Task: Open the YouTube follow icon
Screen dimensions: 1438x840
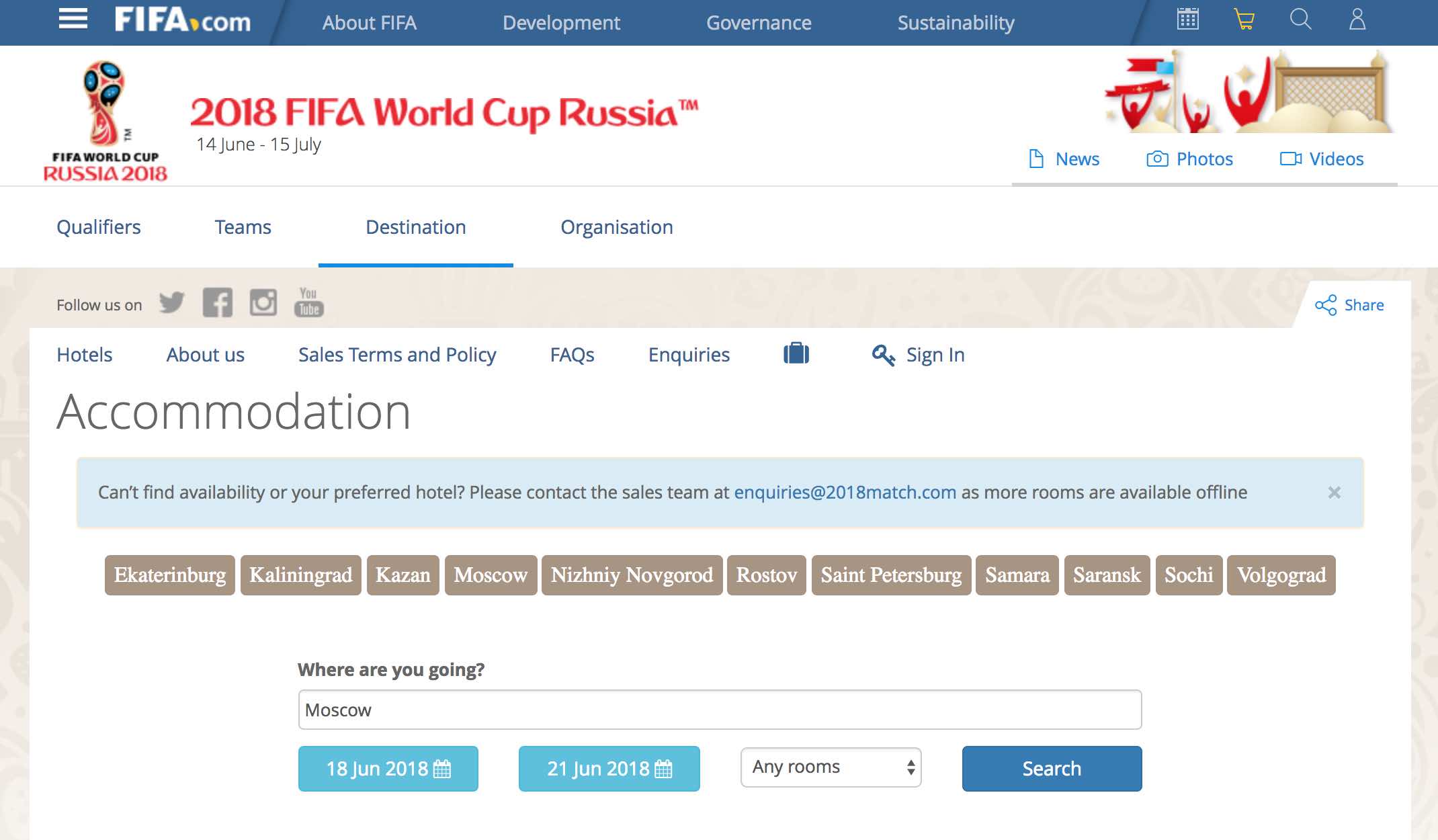Action: click(308, 302)
